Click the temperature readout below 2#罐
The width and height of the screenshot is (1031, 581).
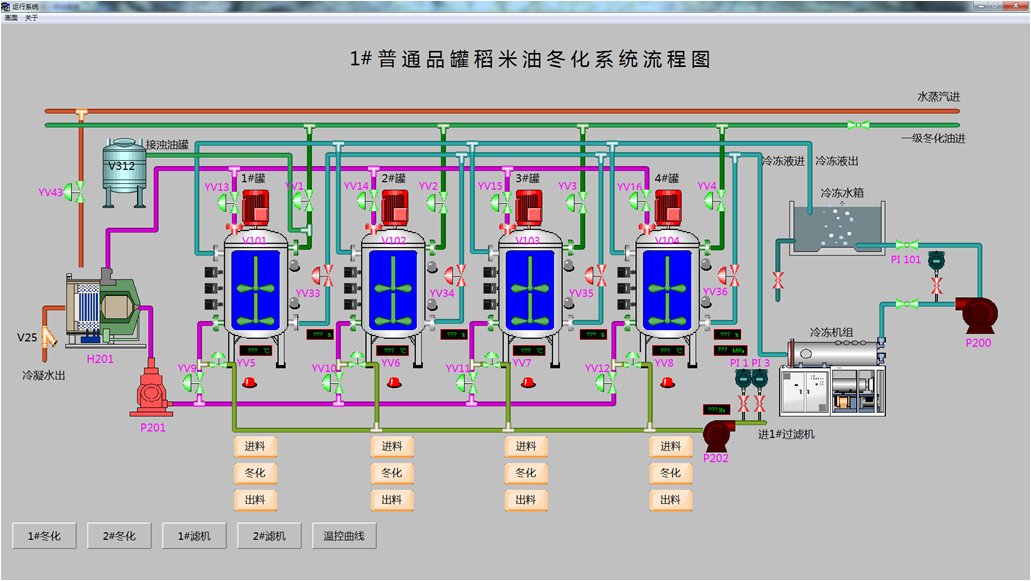[x=394, y=351]
